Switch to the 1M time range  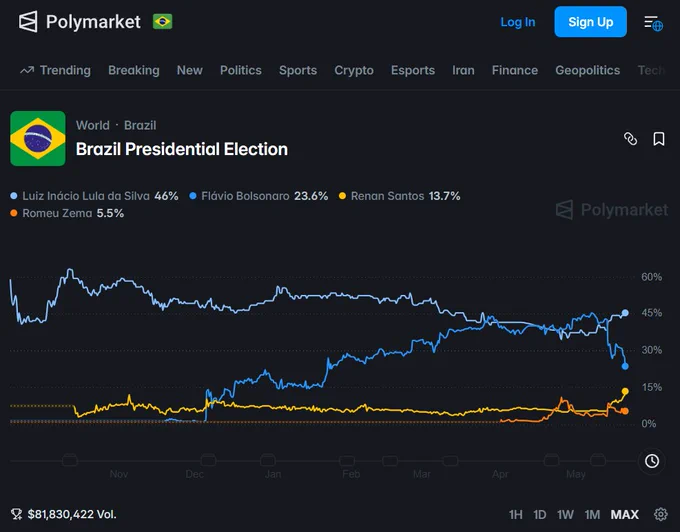[x=592, y=515]
